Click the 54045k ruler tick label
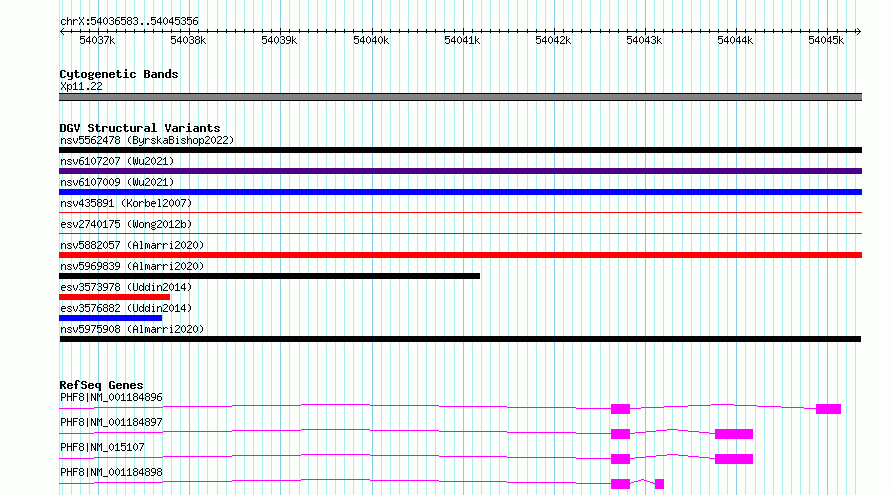890x495 pixels. (826, 40)
